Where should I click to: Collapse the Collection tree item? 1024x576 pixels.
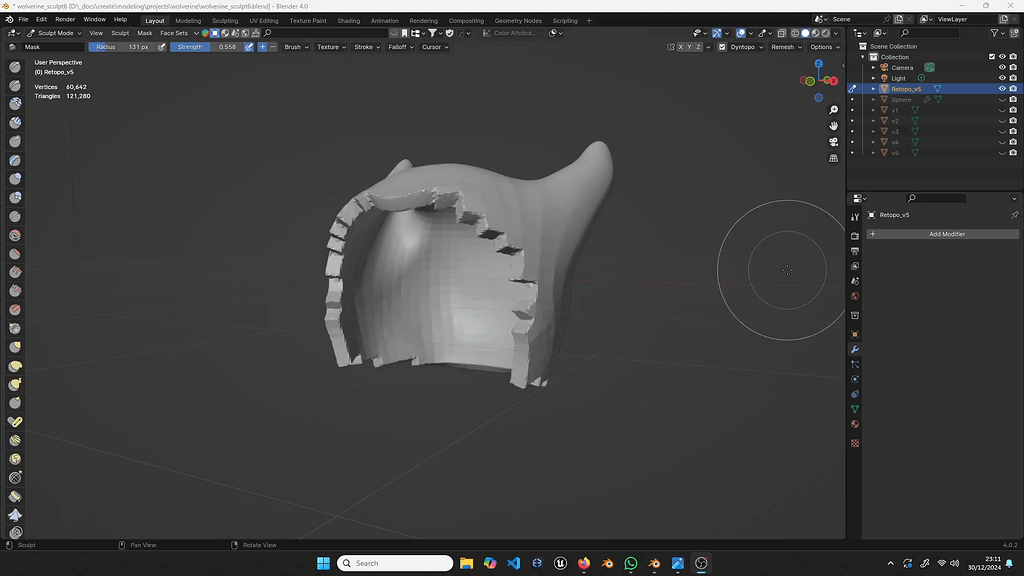pyautogui.click(x=863, y=57)
